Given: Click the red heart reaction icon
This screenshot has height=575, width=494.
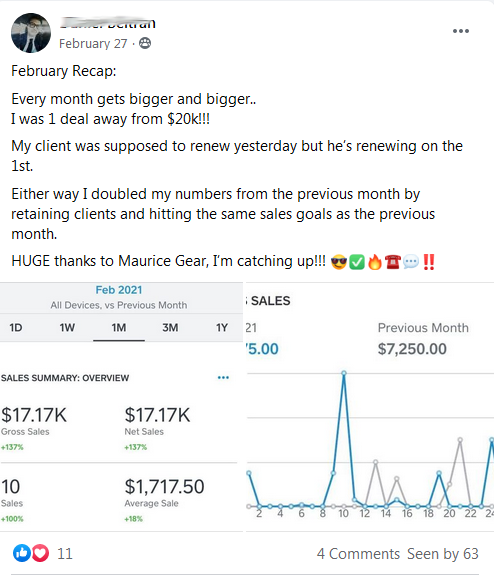Looking at the screenshot, I should [x=40, y=553].
